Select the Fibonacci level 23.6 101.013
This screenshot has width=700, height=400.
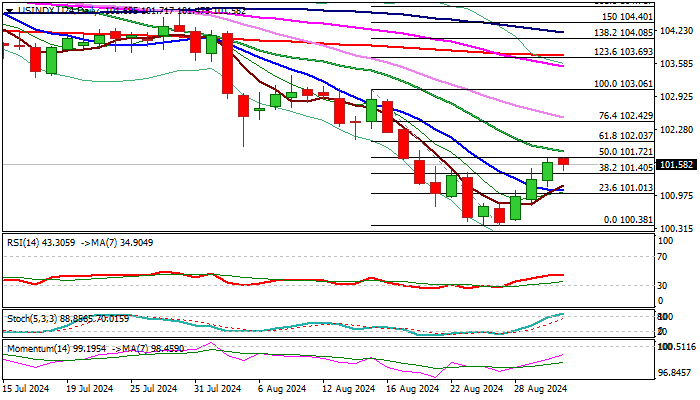[x=626, y=188]
